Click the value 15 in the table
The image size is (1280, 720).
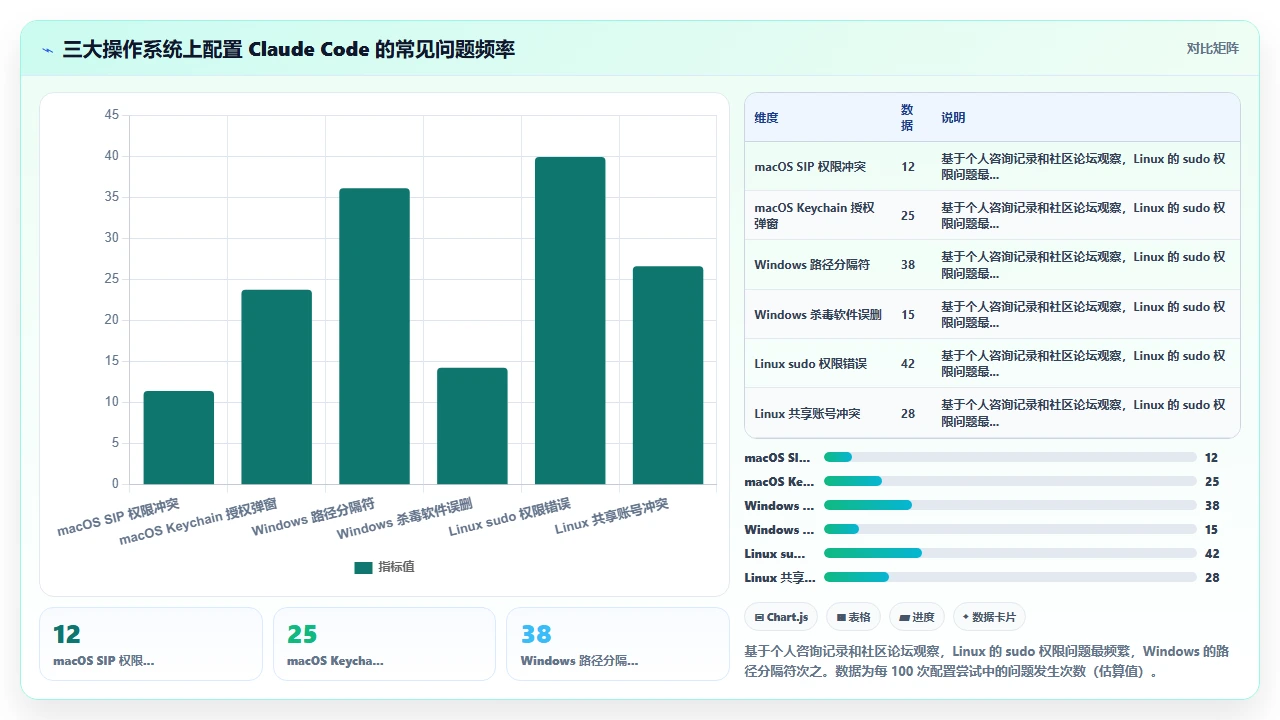[x=908, y=315]
